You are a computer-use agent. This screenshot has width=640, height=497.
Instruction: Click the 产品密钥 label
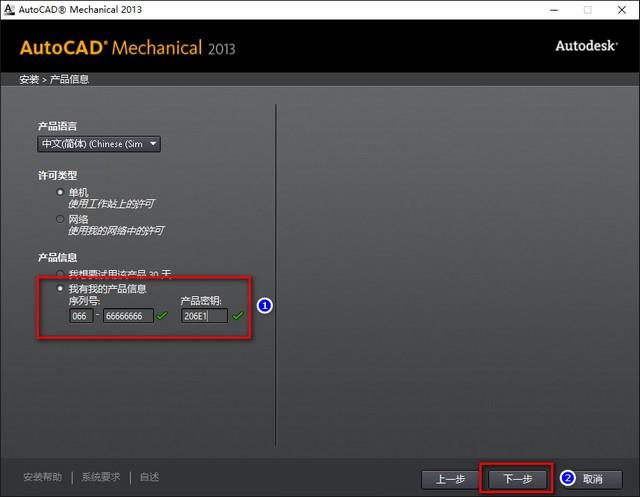pos(201,301)
